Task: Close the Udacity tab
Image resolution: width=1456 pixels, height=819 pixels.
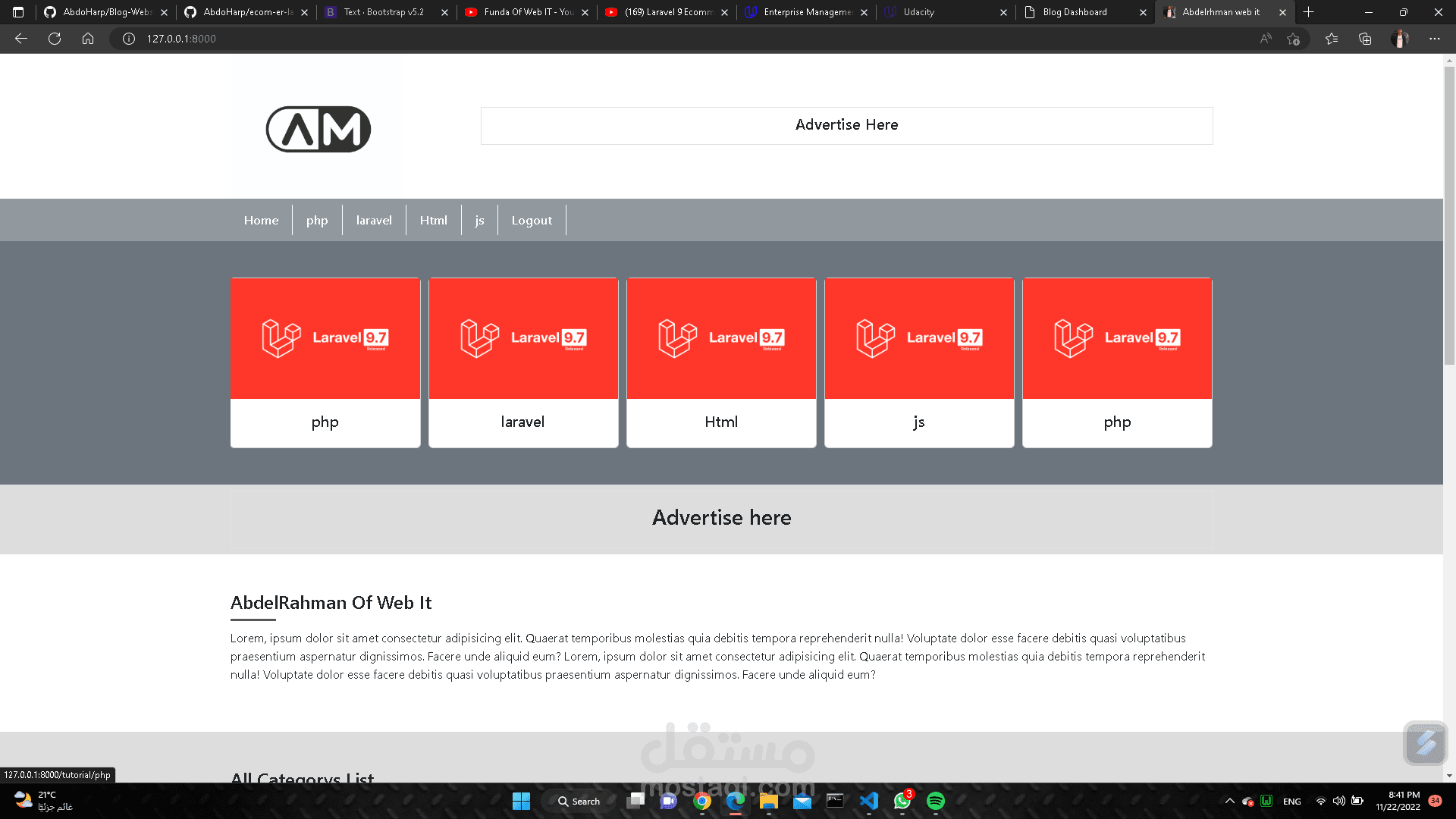Action: [x=1003, y=12]
